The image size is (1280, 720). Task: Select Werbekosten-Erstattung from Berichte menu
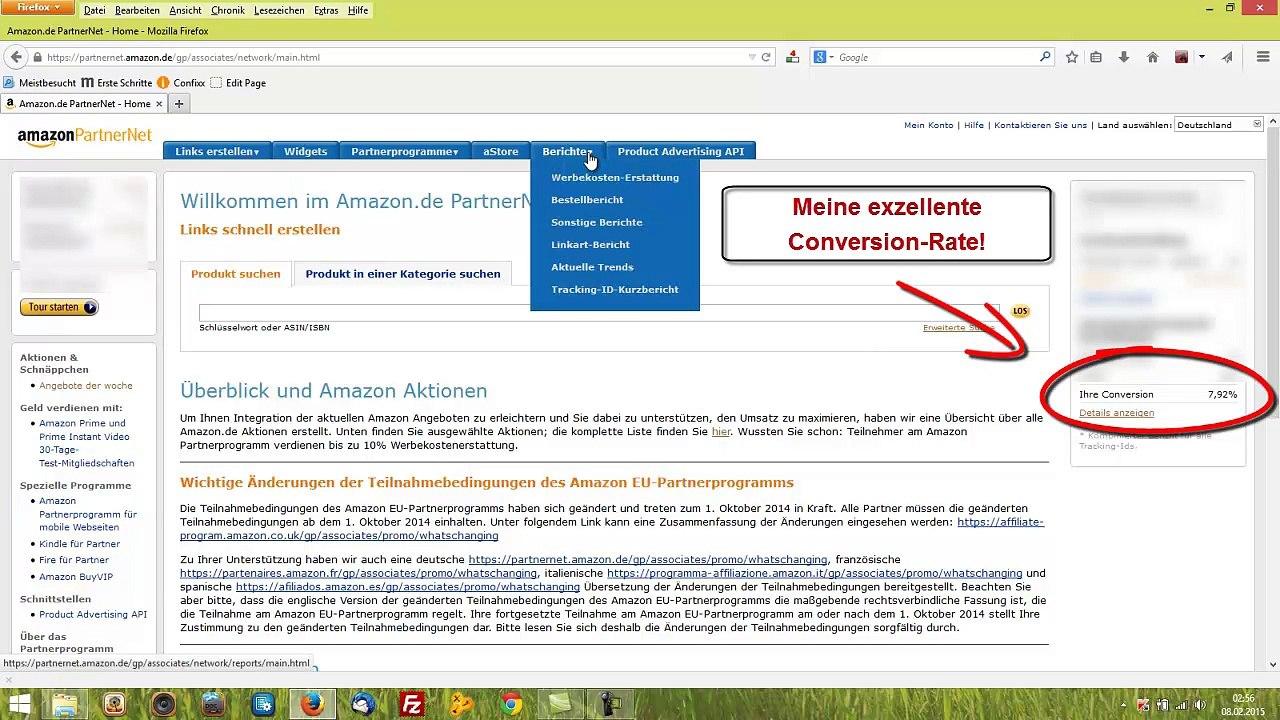tap(615, 177)
